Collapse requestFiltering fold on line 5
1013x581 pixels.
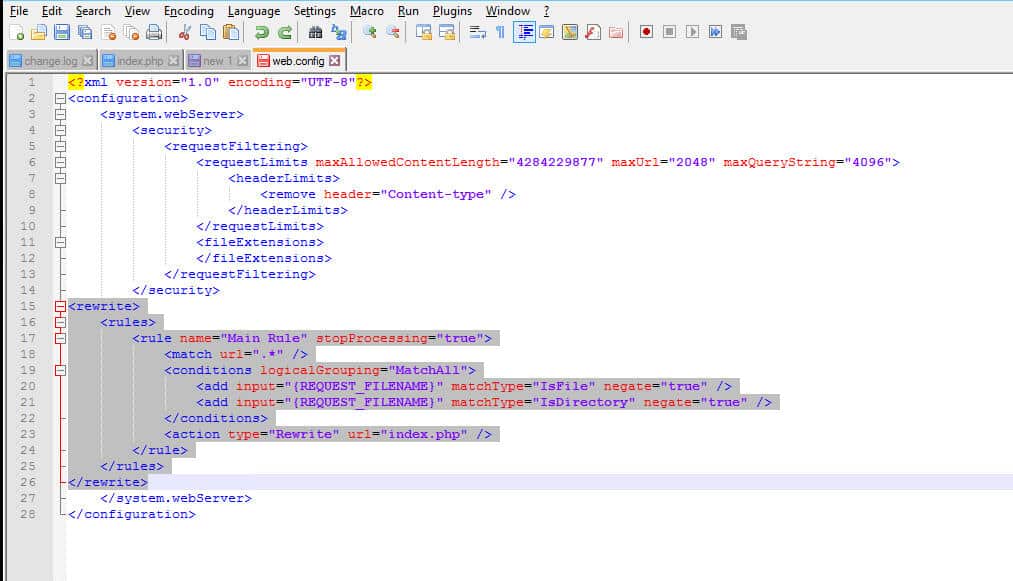pos(60,147)
